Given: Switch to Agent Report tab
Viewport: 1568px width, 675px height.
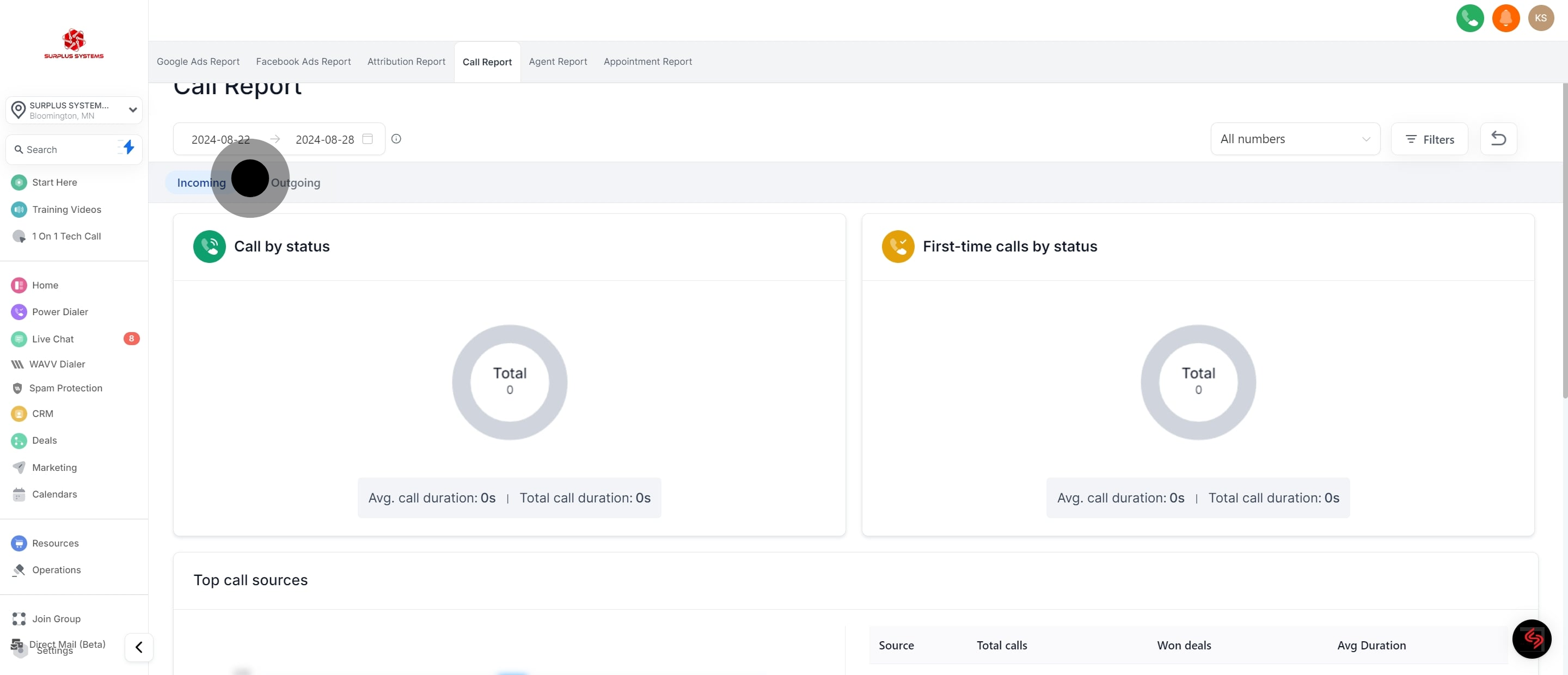Looking at the screenshot, I should pos(558,62).
